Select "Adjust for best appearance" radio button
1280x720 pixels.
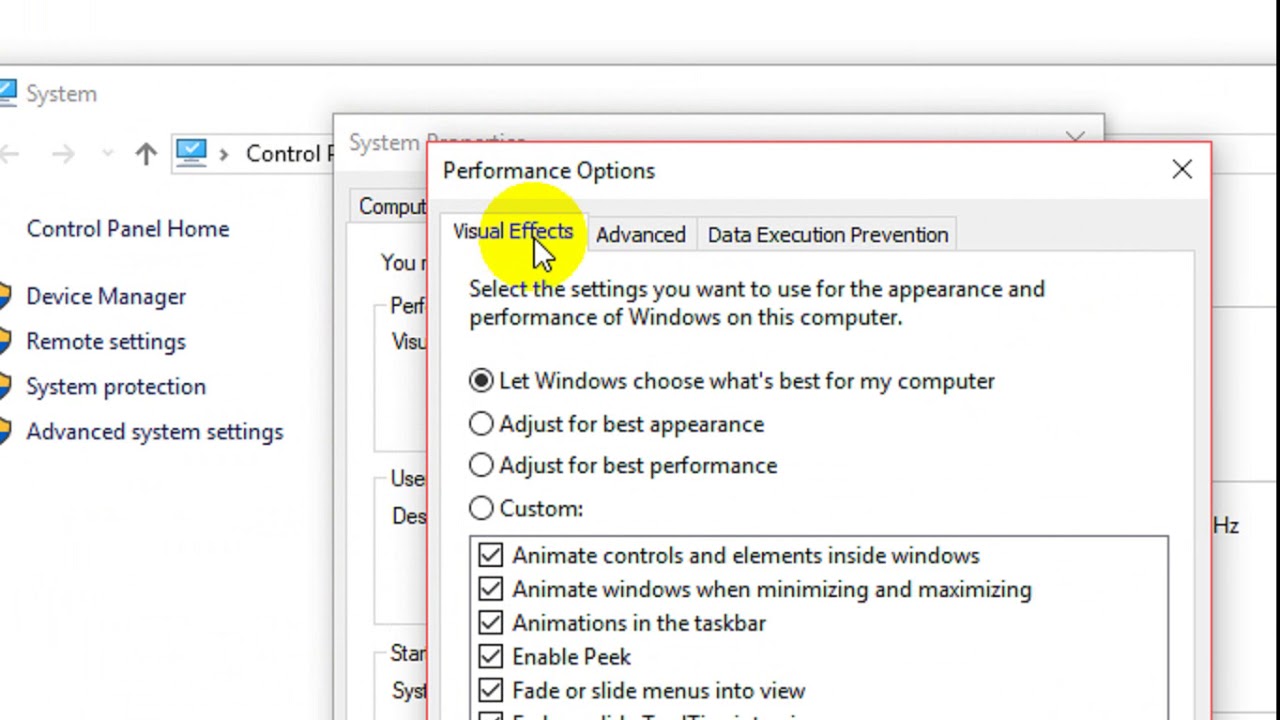[x=482, y=424]
